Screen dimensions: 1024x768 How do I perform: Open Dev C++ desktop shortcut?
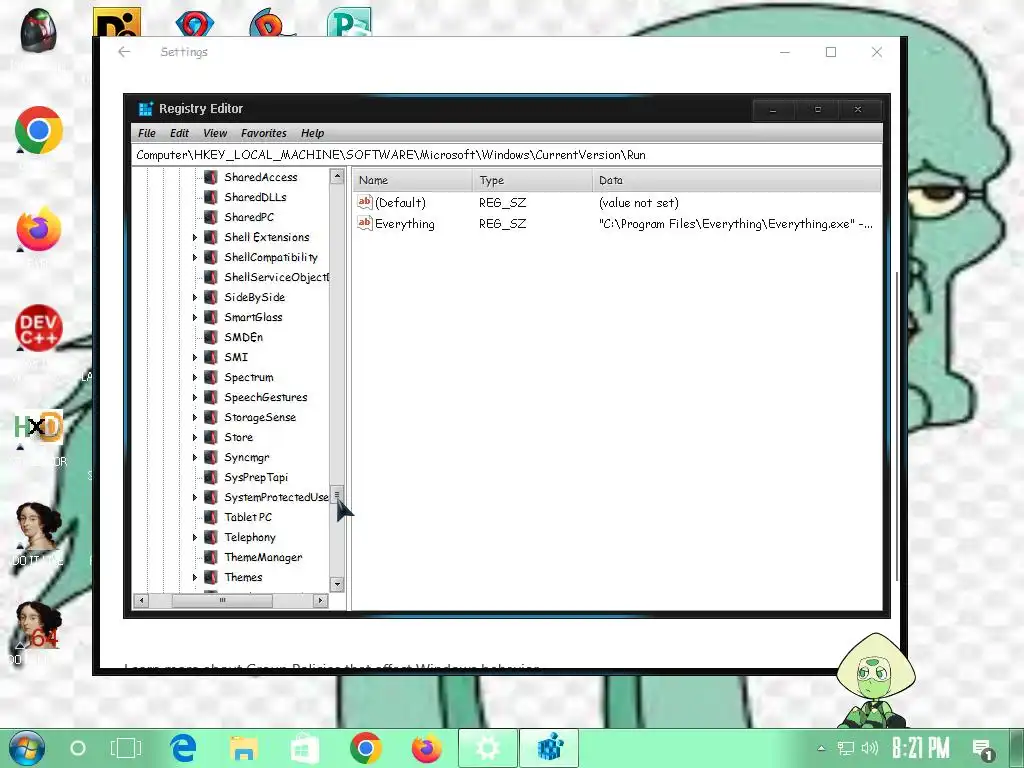39,328
